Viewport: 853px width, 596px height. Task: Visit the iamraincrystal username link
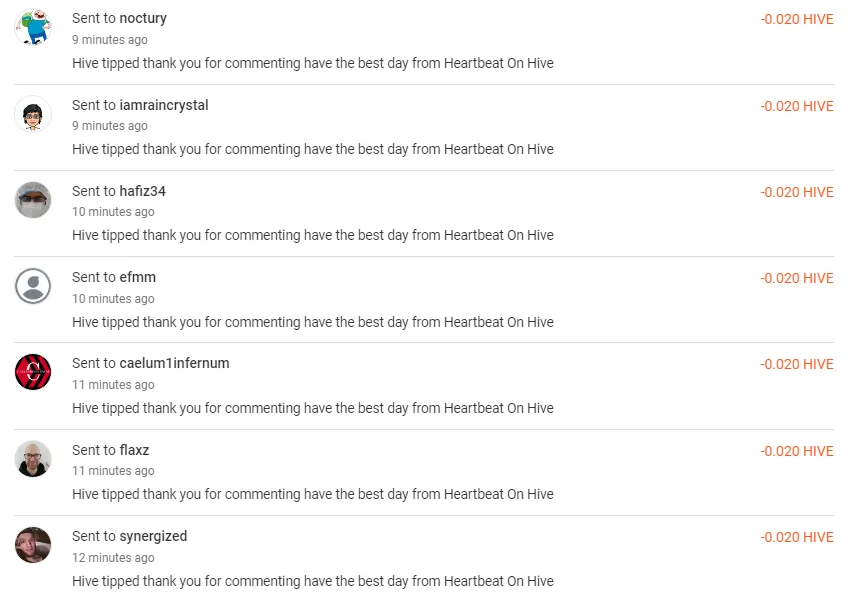click(x=164, y=105)
